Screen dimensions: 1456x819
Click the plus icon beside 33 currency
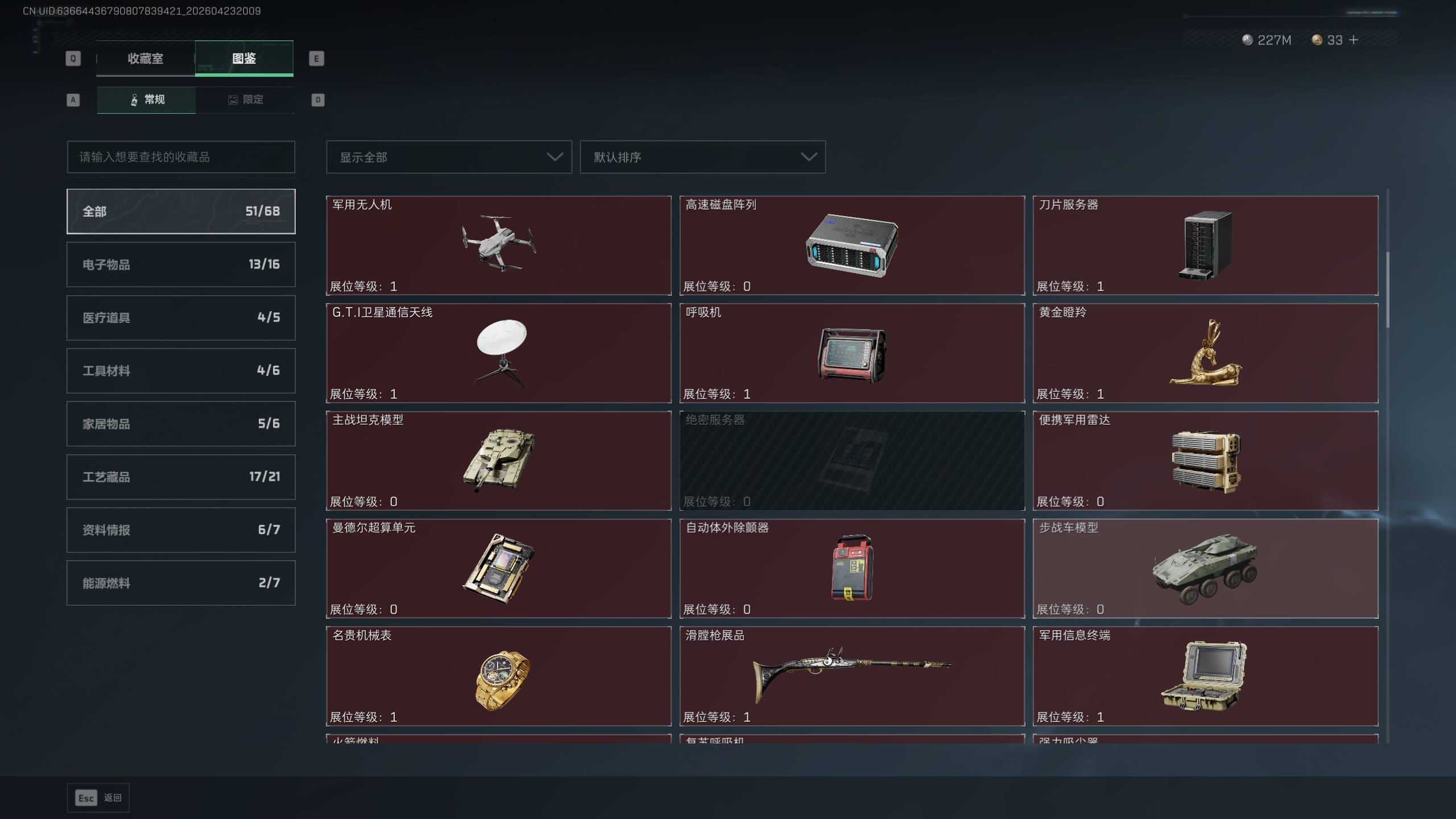pyautogui.click(x=1354, y=40)
